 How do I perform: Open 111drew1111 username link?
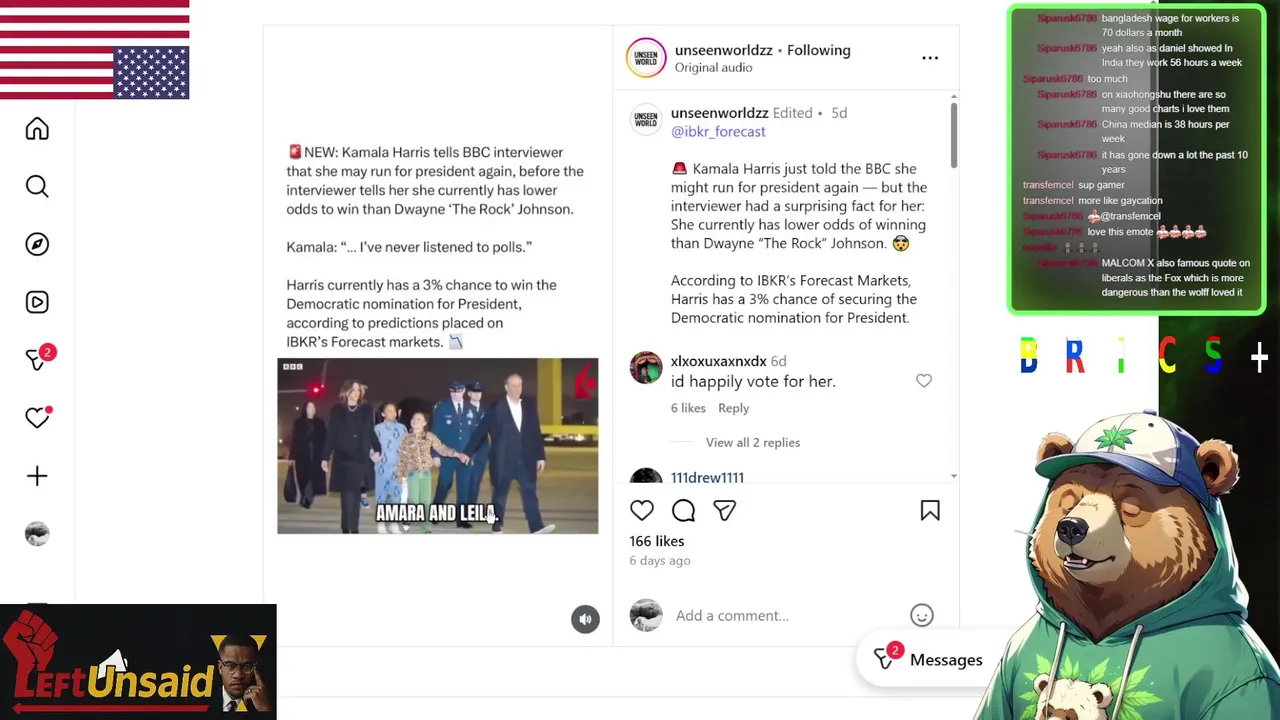[707, 478]
